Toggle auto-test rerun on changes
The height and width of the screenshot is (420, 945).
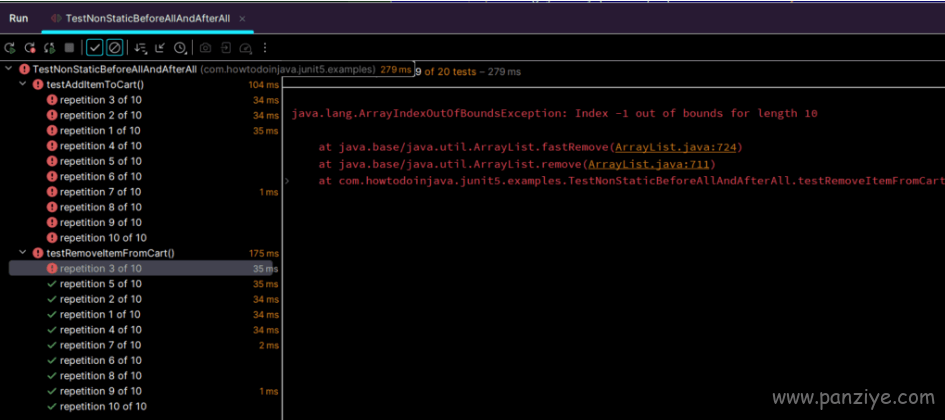[49, 48]
